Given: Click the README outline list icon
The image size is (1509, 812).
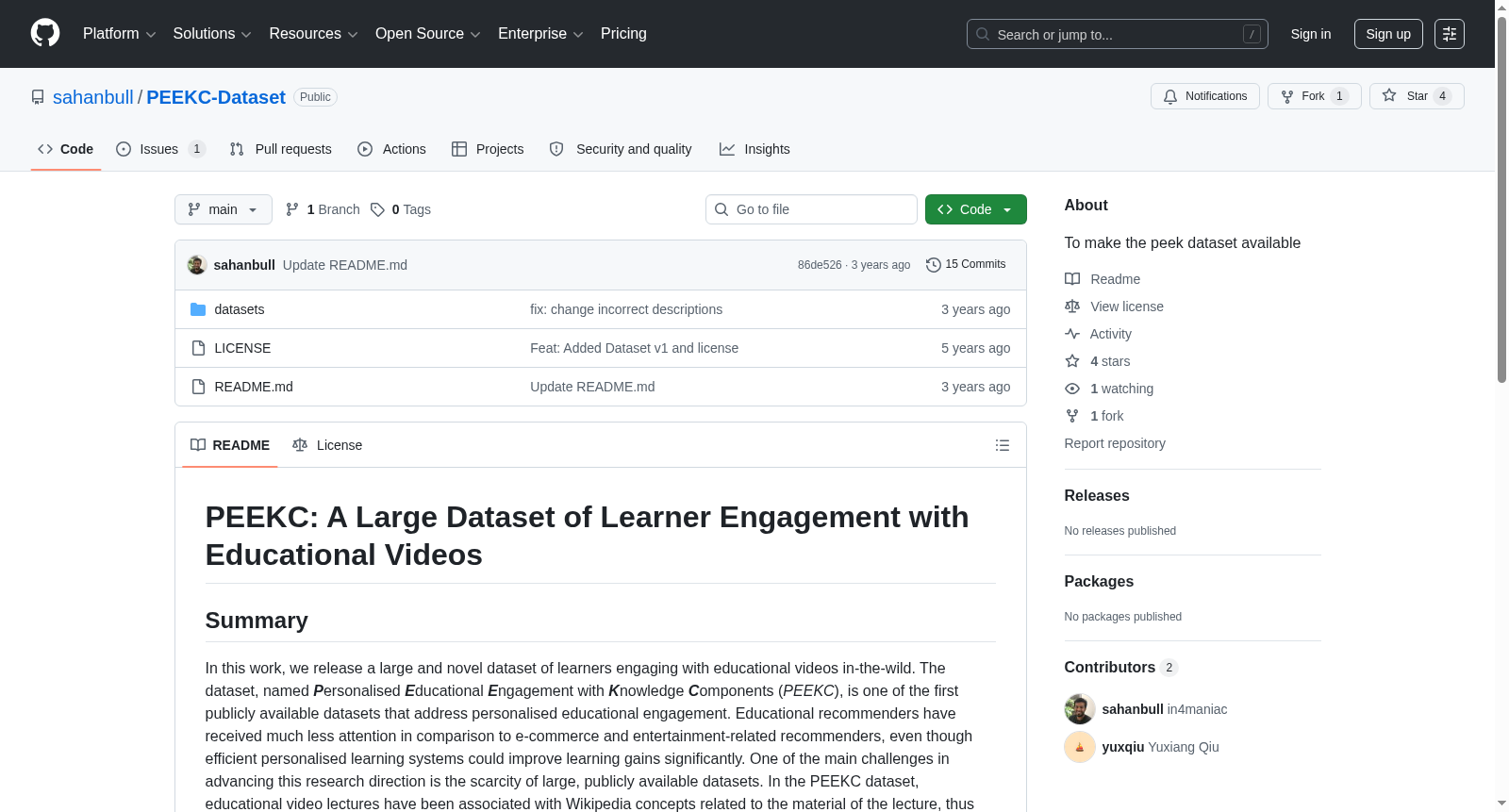Looking at the screenshot, I should click(x=1003, y=445).
